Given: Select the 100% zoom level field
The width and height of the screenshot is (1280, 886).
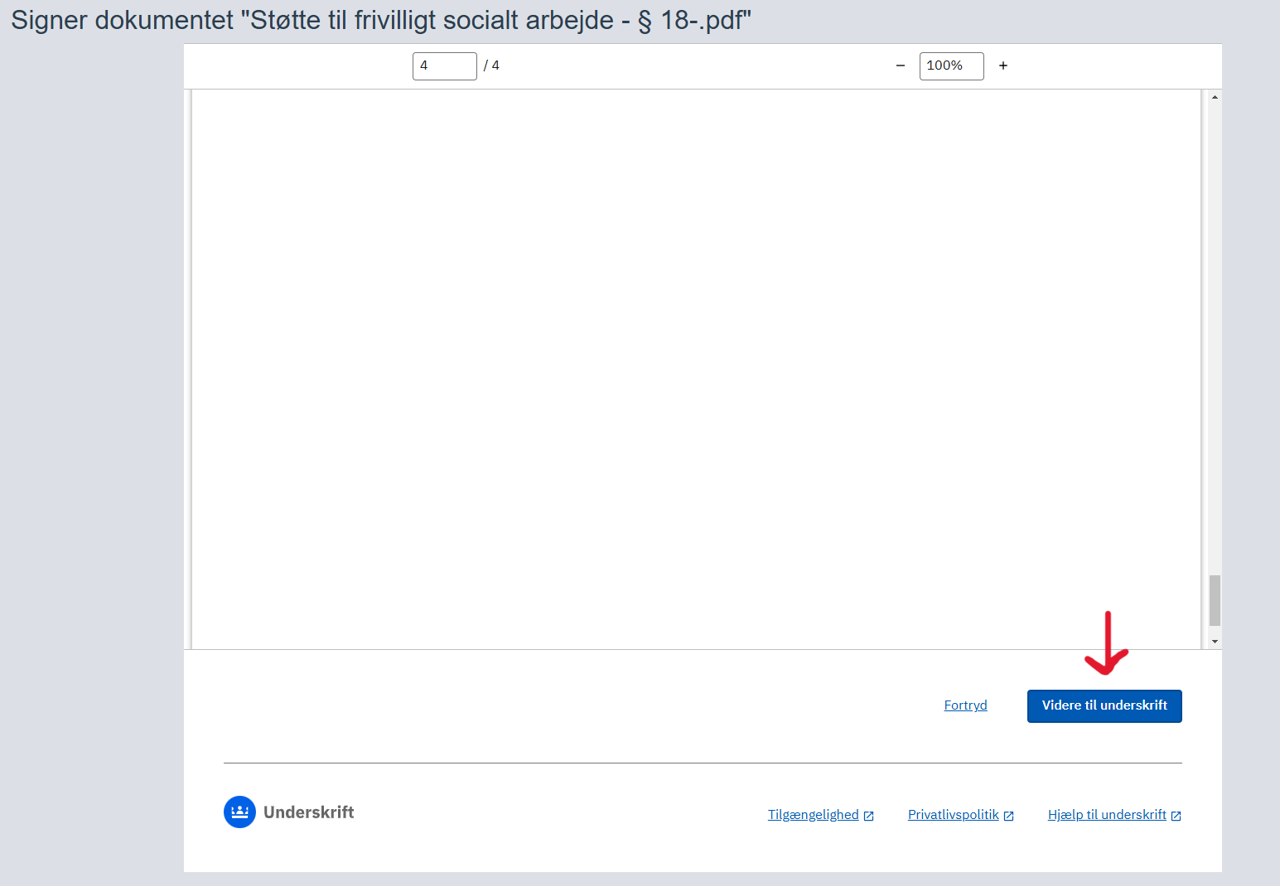Looking at the screenshot, I should coord(951,66).
